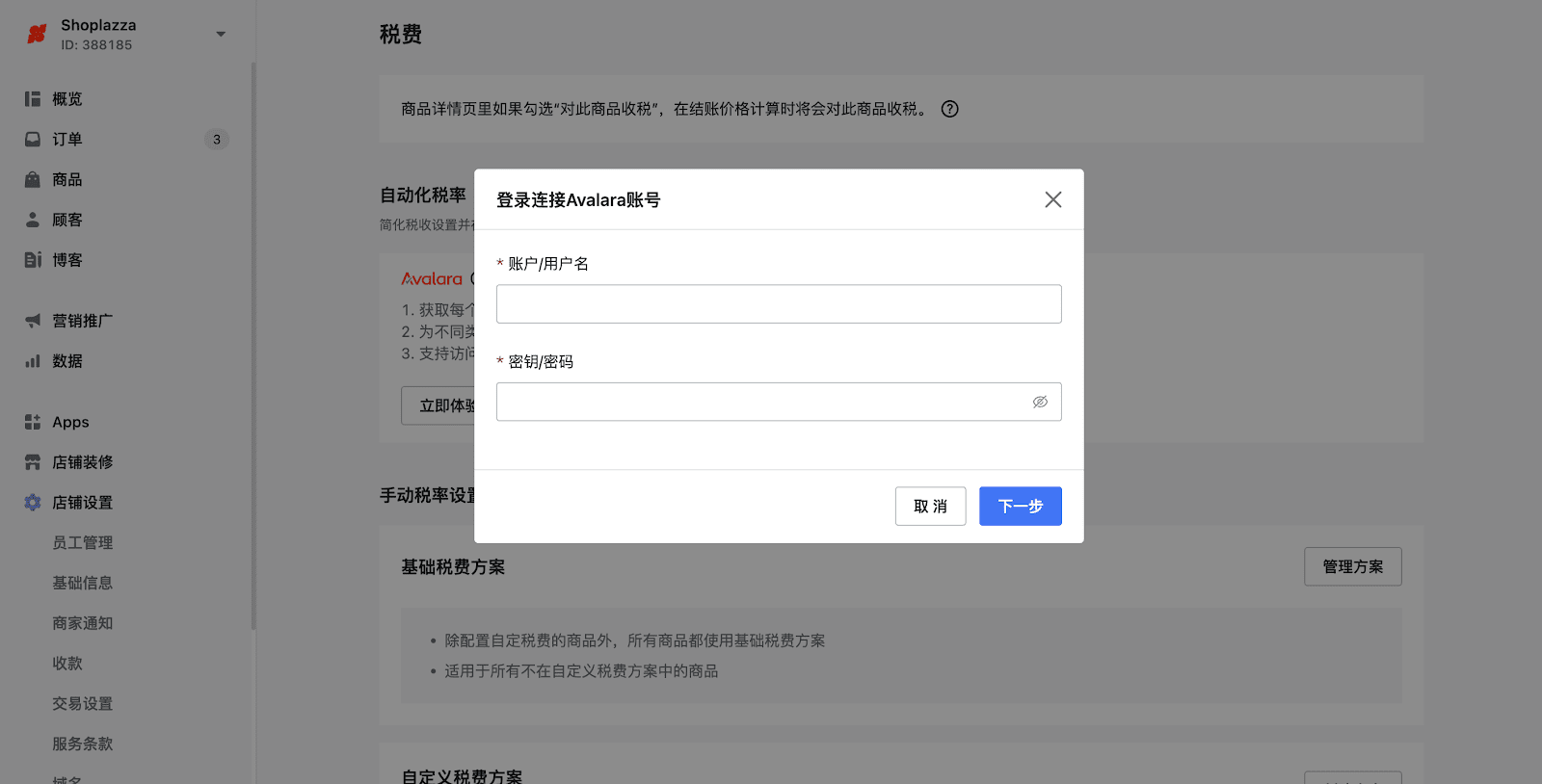Click the sidebar scrollbar
The image size is (1542, 784).
point(253,347)
